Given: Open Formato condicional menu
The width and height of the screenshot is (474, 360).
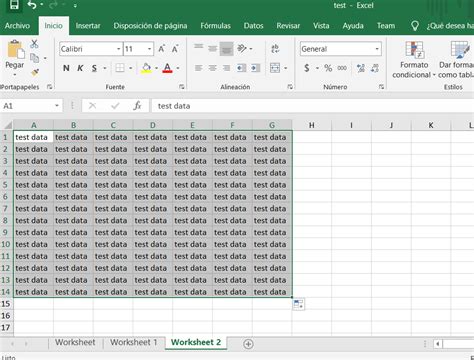Looking at the screenshot, I should (414, 60).
